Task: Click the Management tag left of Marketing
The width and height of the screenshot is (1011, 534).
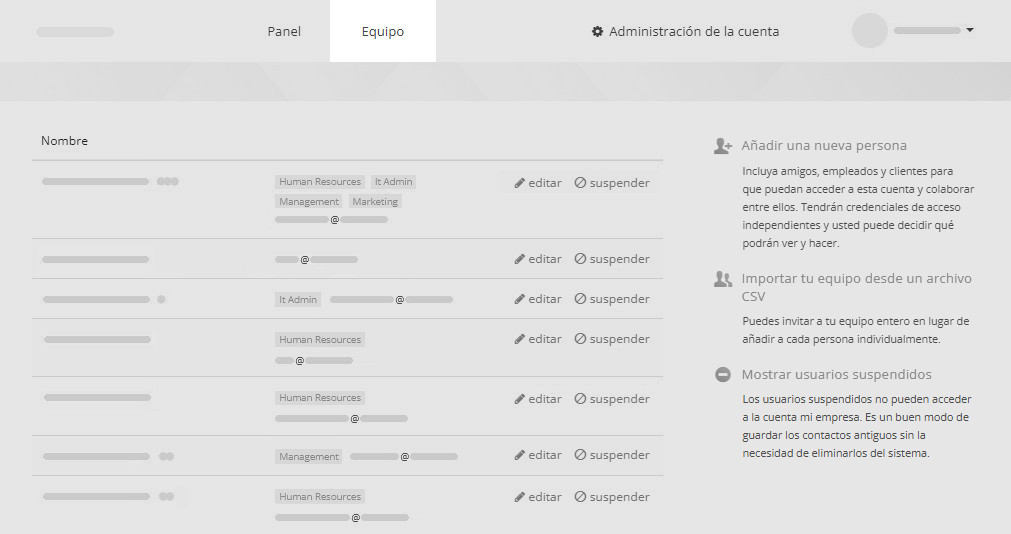Action: (309, 202)
